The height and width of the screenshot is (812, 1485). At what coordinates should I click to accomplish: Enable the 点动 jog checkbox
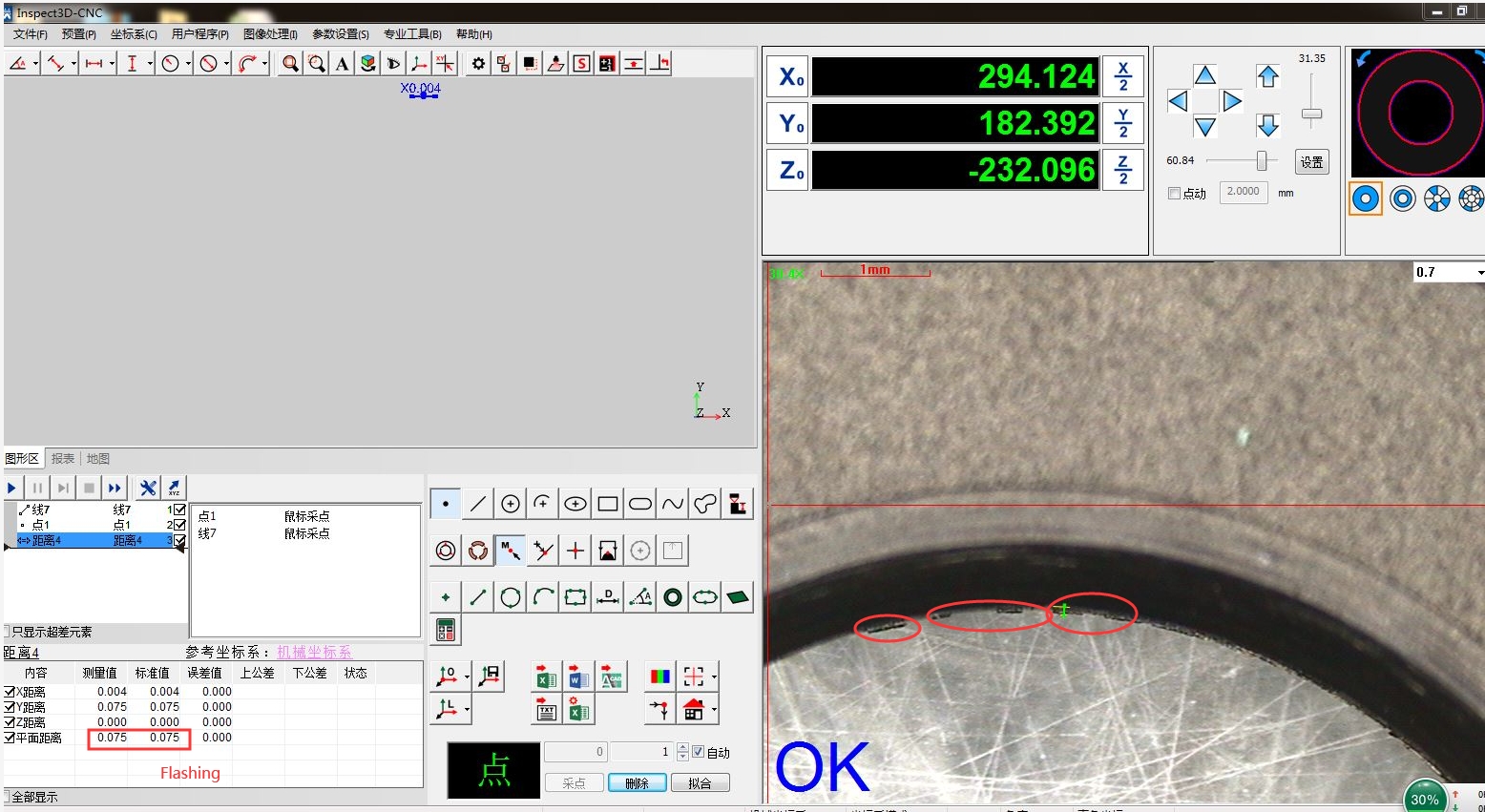[1175, 194]
